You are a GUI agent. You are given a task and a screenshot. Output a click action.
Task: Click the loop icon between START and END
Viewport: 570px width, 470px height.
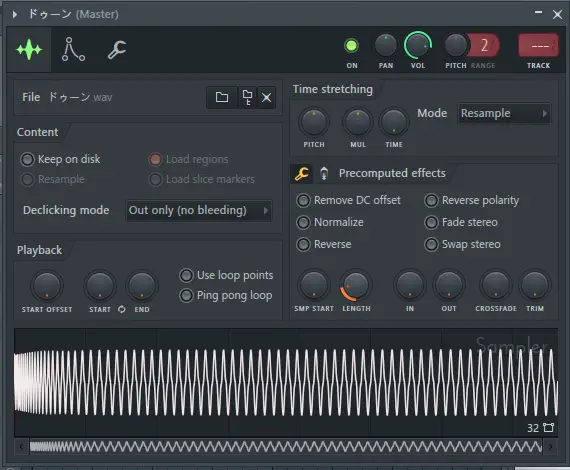click(122, 309)
